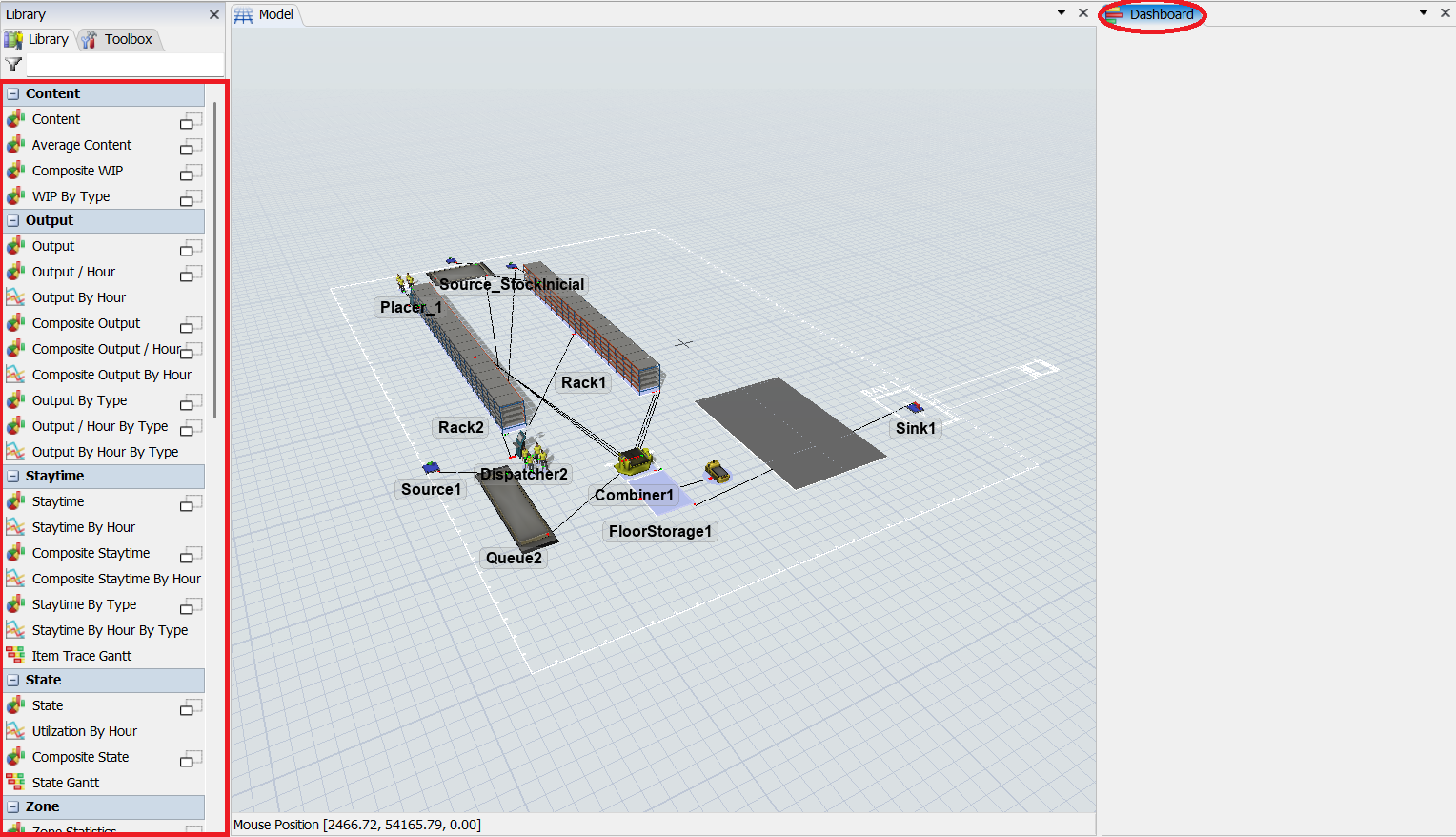Image resolution: width=1456 pixels, height=837 pixels.
Task: Collapse the State section
Action: click(13, 681)
